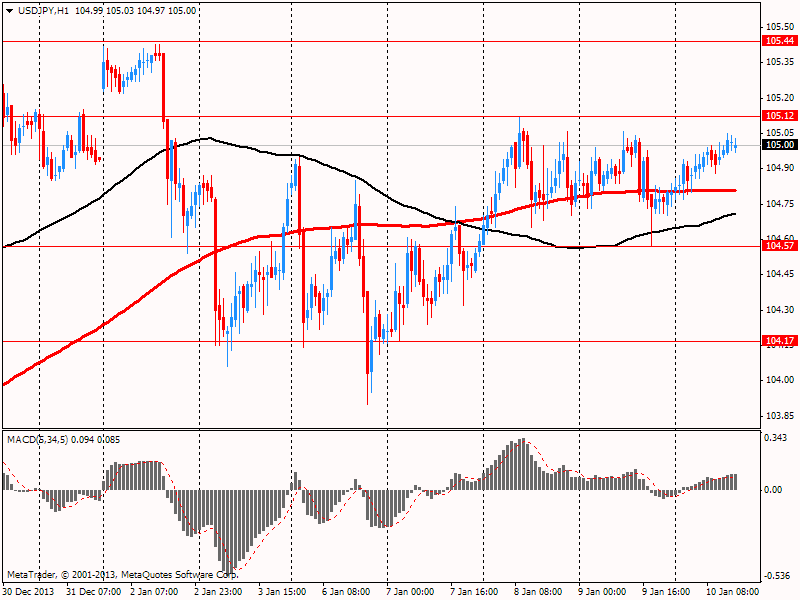
Task: Select the 104.57 red price level label
Action: click(x=780, y=246)
